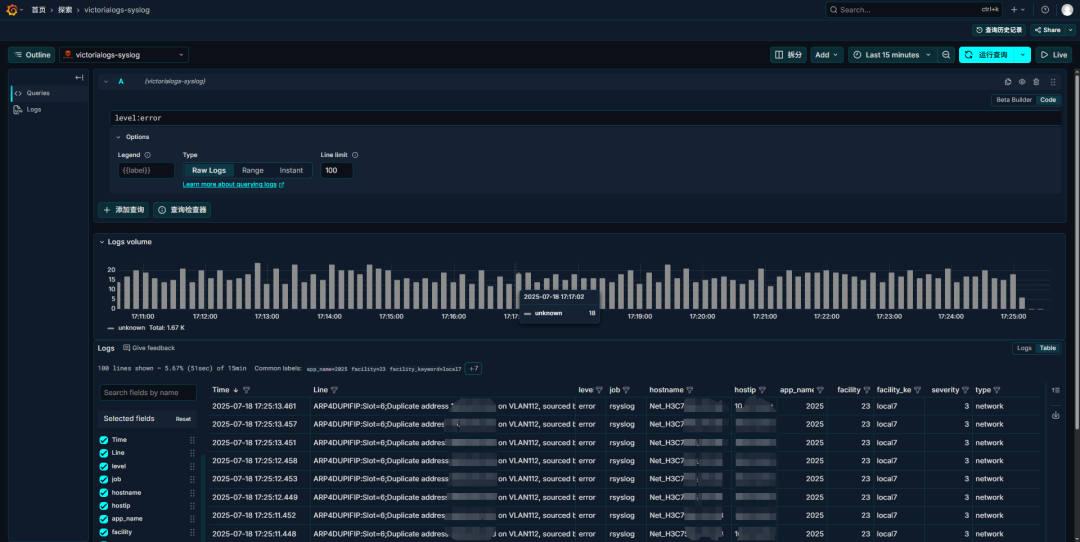Filter the job column

pos(626,390)
